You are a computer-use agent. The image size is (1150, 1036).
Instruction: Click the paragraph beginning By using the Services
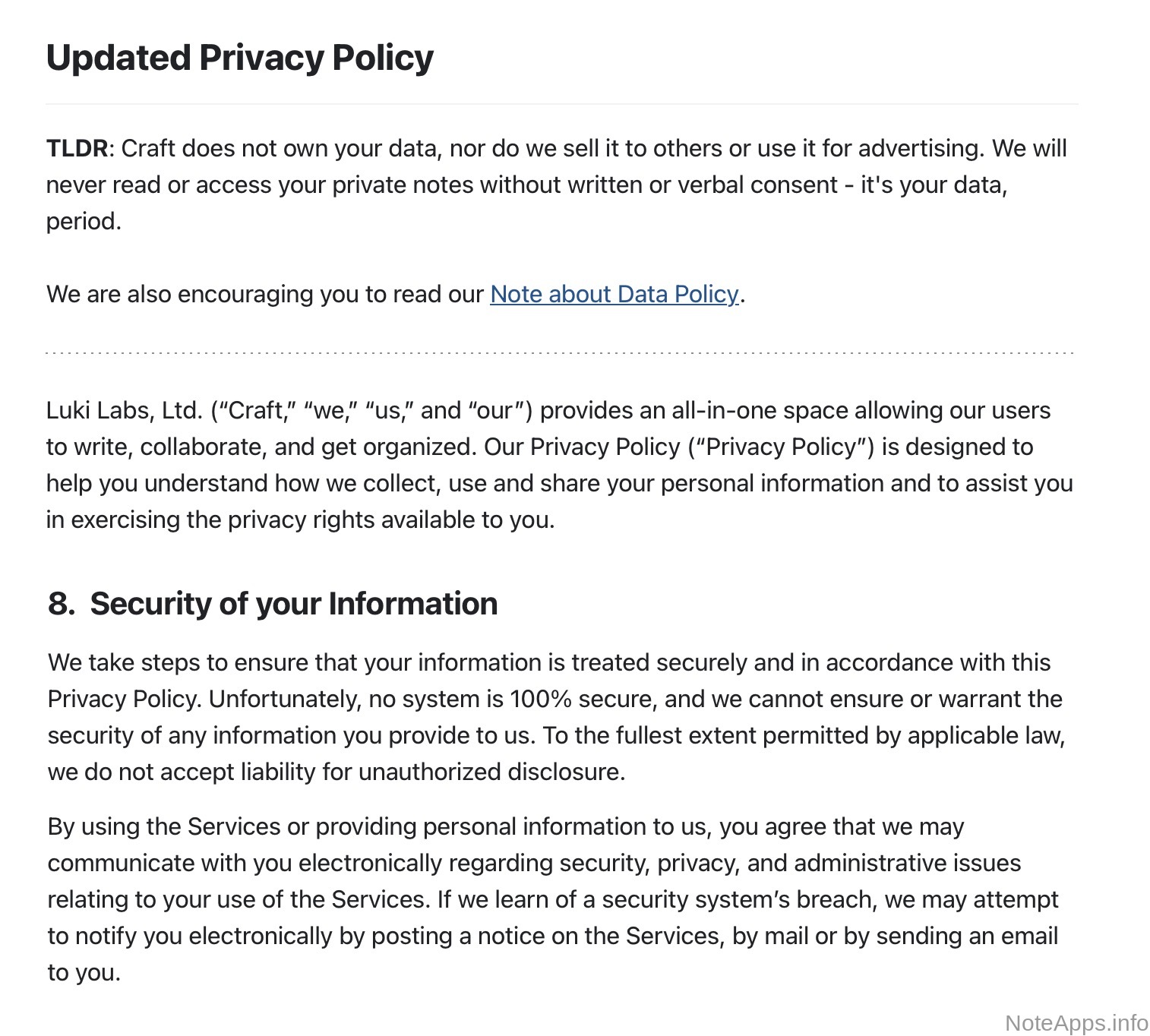click(552, 899)
